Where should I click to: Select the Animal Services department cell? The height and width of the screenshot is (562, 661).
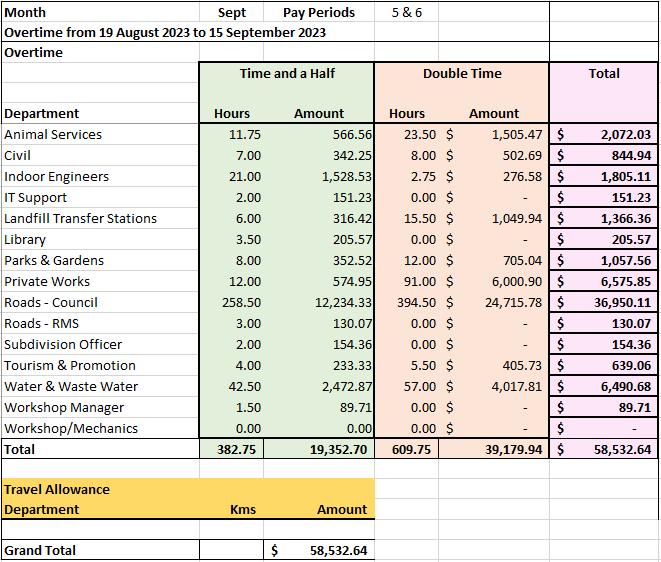(100, 134)
